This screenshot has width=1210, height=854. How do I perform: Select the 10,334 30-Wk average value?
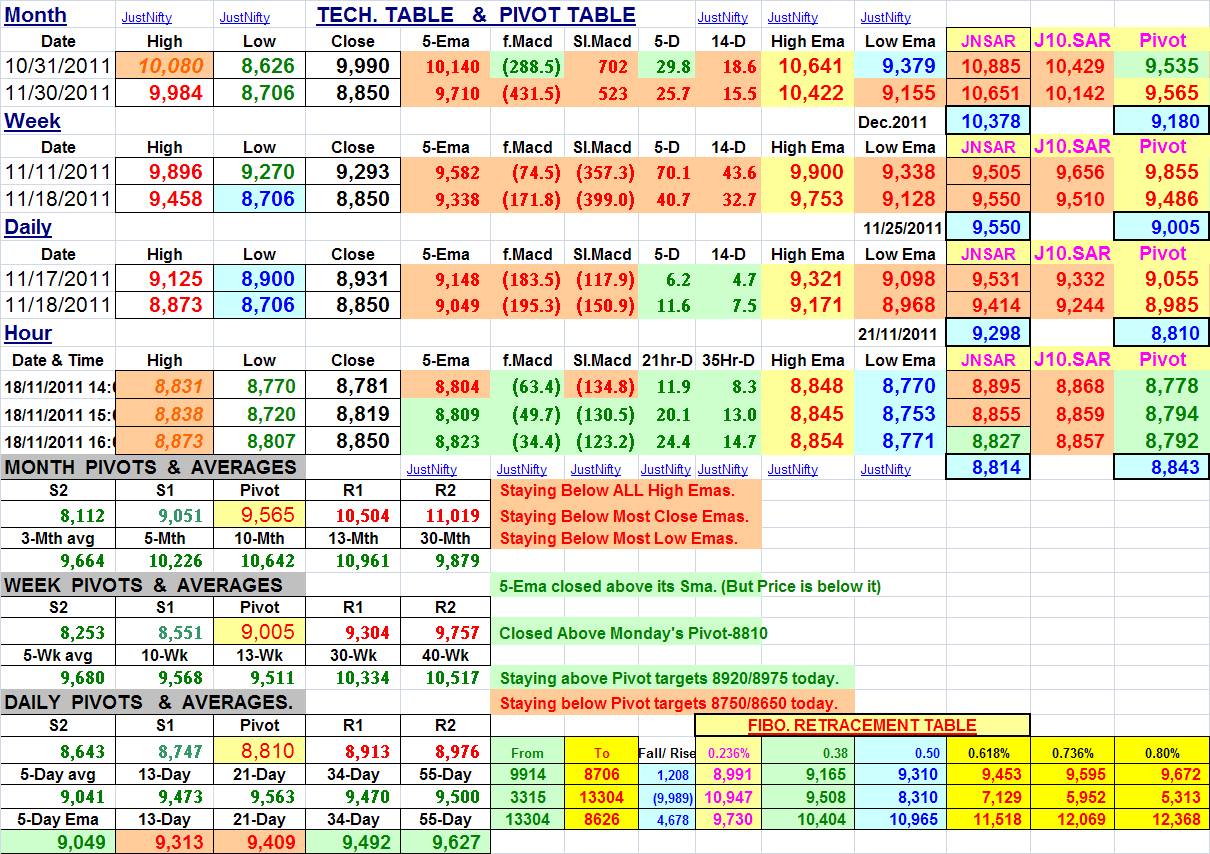point(353,678)
